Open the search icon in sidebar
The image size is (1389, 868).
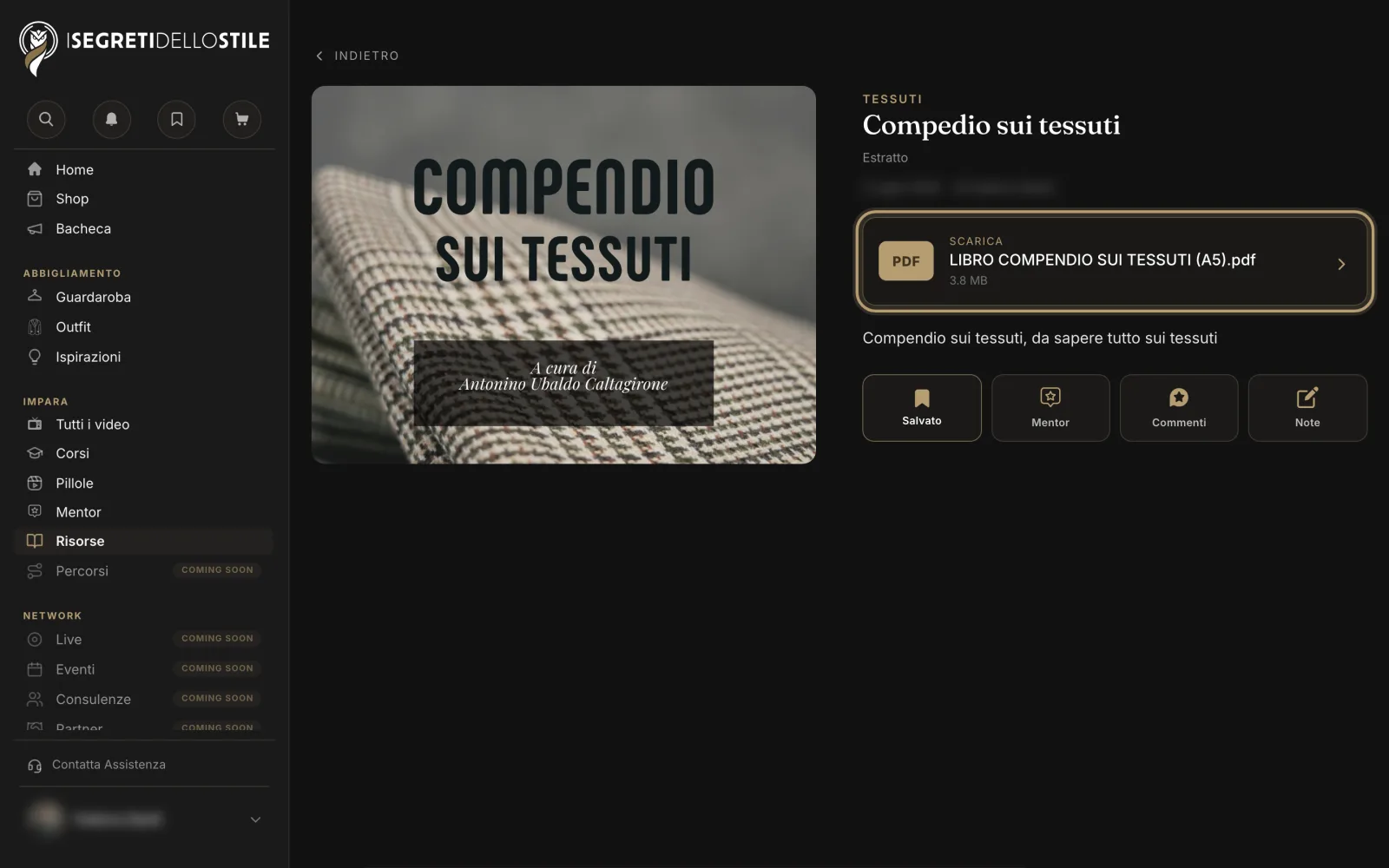(x=46, y=119)
